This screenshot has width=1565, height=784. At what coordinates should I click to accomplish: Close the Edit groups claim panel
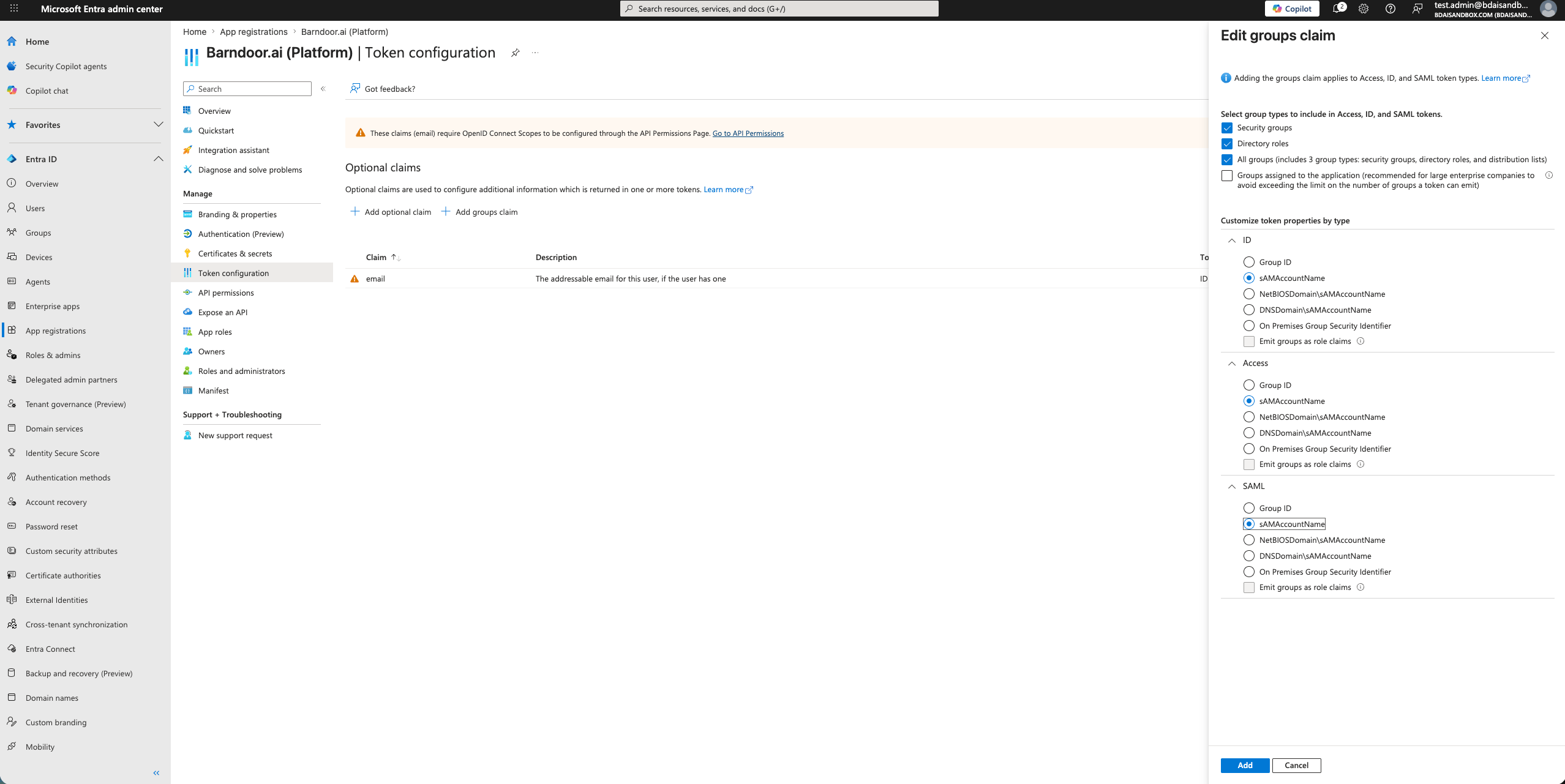pyautogui.click(x=1544, y=35)
